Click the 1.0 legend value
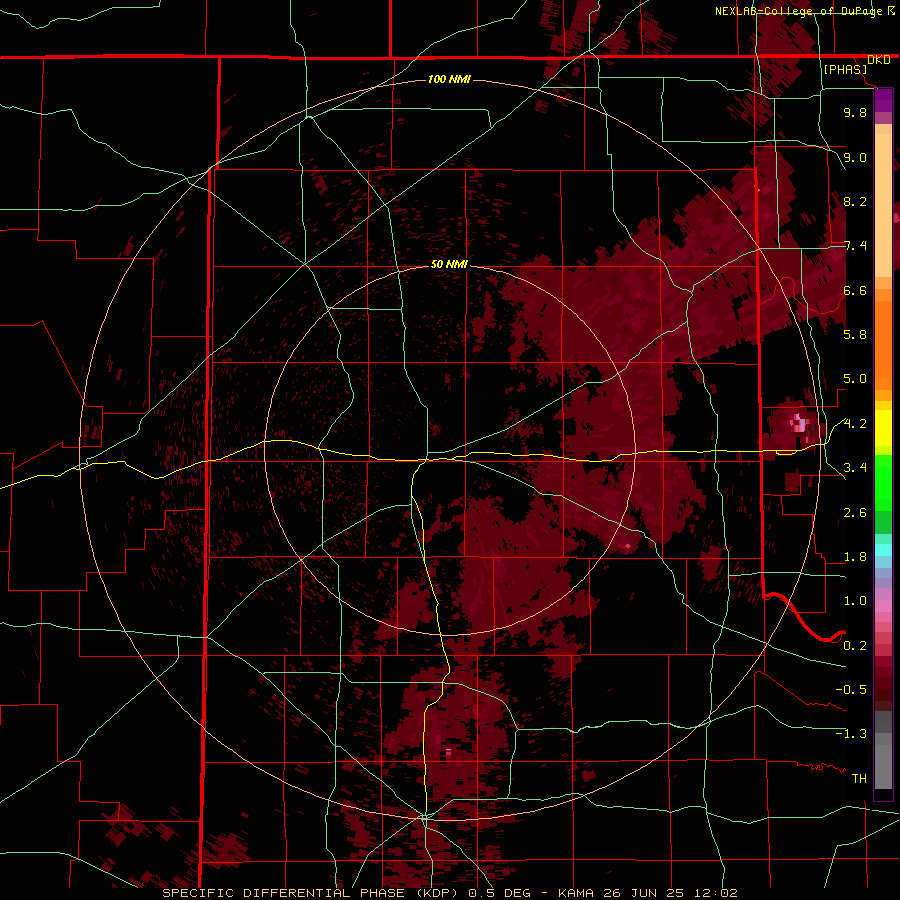Image resolution: width=900 pixels, height=900 pixels. coord(855,600)
